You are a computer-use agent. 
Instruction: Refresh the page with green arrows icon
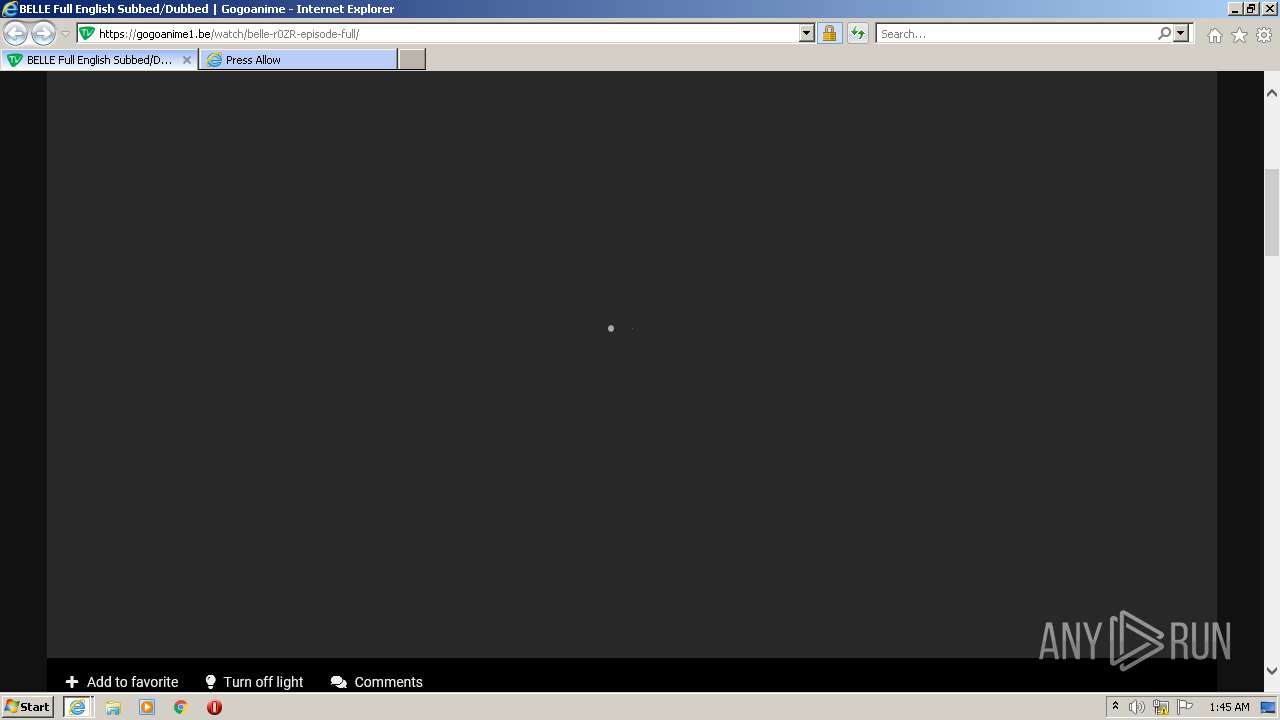pyautogui.click(x=857, y=33)
